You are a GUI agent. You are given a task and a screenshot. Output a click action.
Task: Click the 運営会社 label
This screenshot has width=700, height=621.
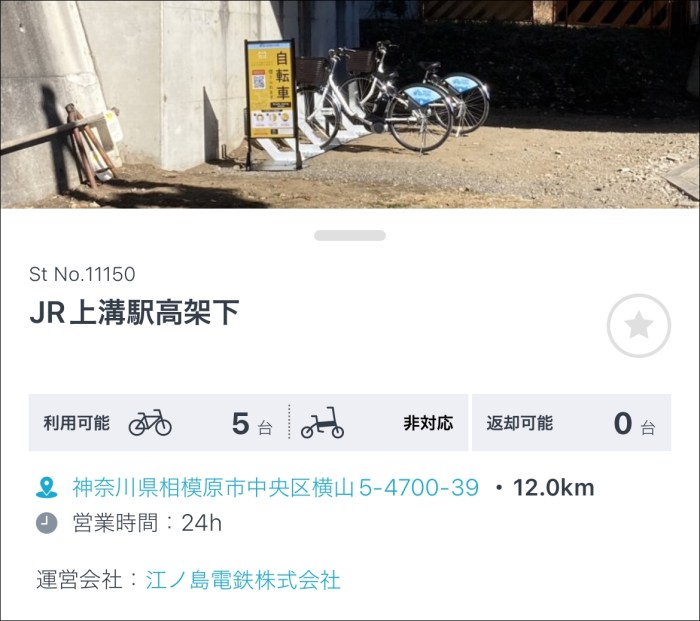79,580
